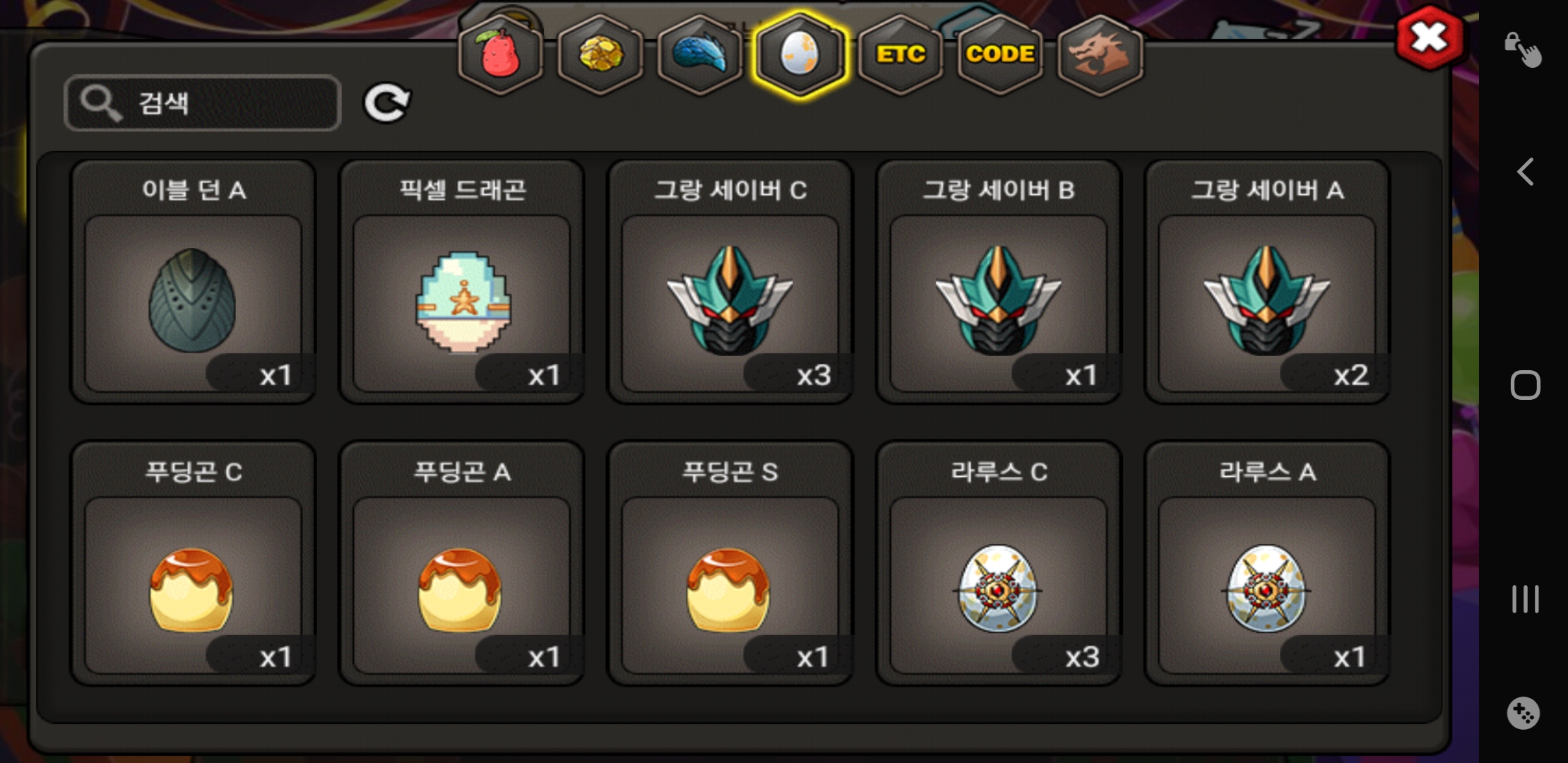Open the CODE tab
Viewport: 1568px width, 763px height.
(1000, 54)
